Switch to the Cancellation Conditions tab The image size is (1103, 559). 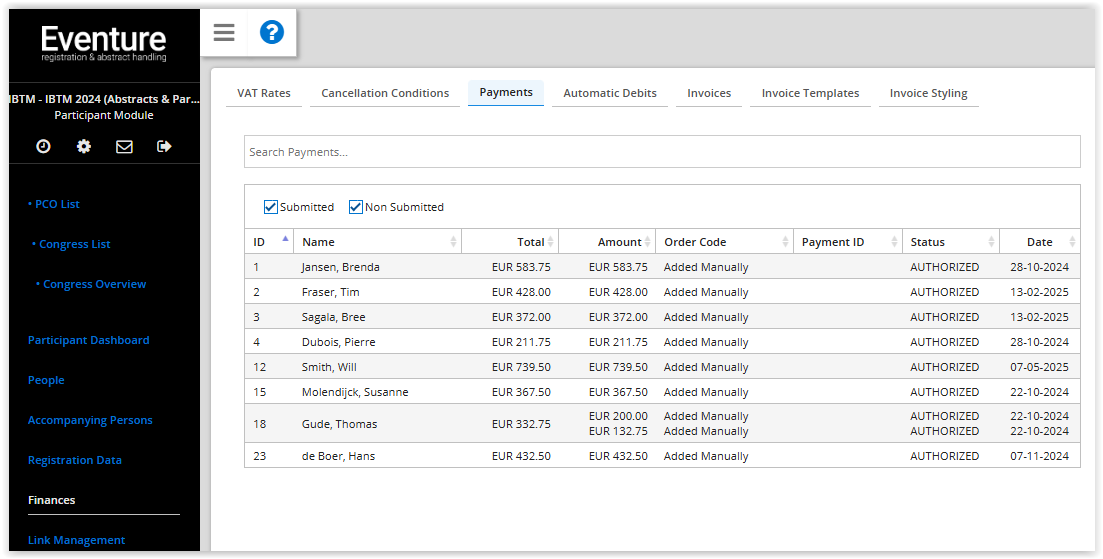(x=385, y=93)
